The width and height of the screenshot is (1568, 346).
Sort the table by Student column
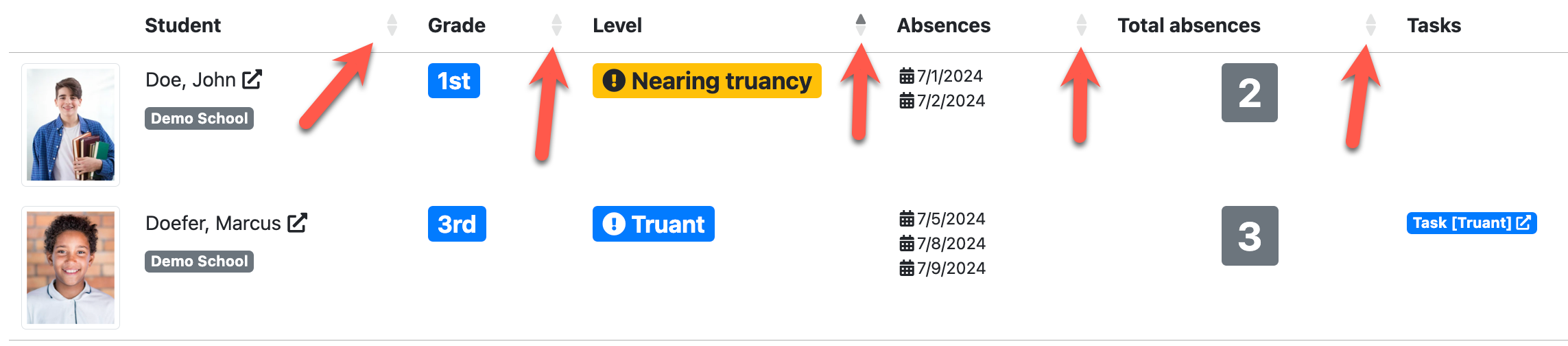pyautogui.click(x=392, y=25)
